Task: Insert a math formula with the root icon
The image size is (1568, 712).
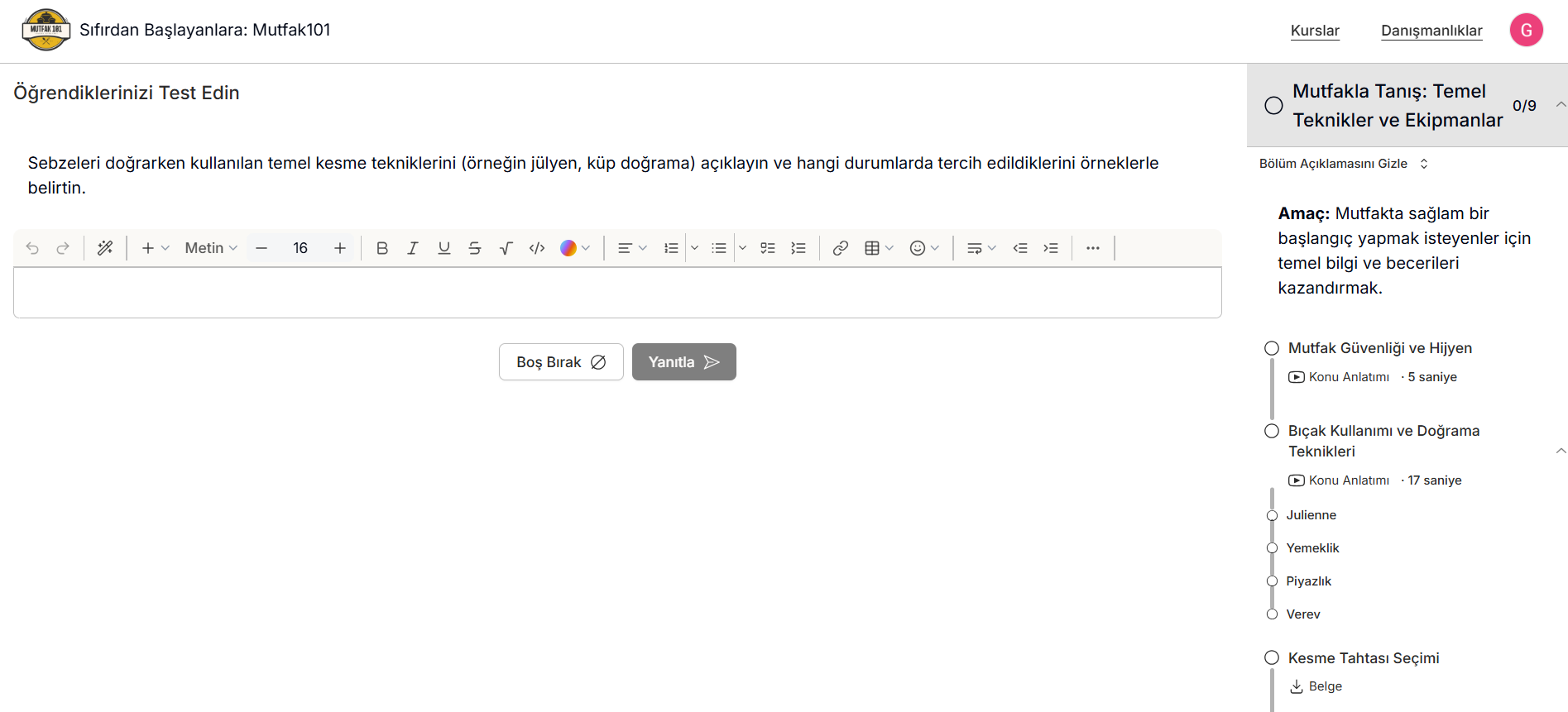Action: click(x=506, y=248)
